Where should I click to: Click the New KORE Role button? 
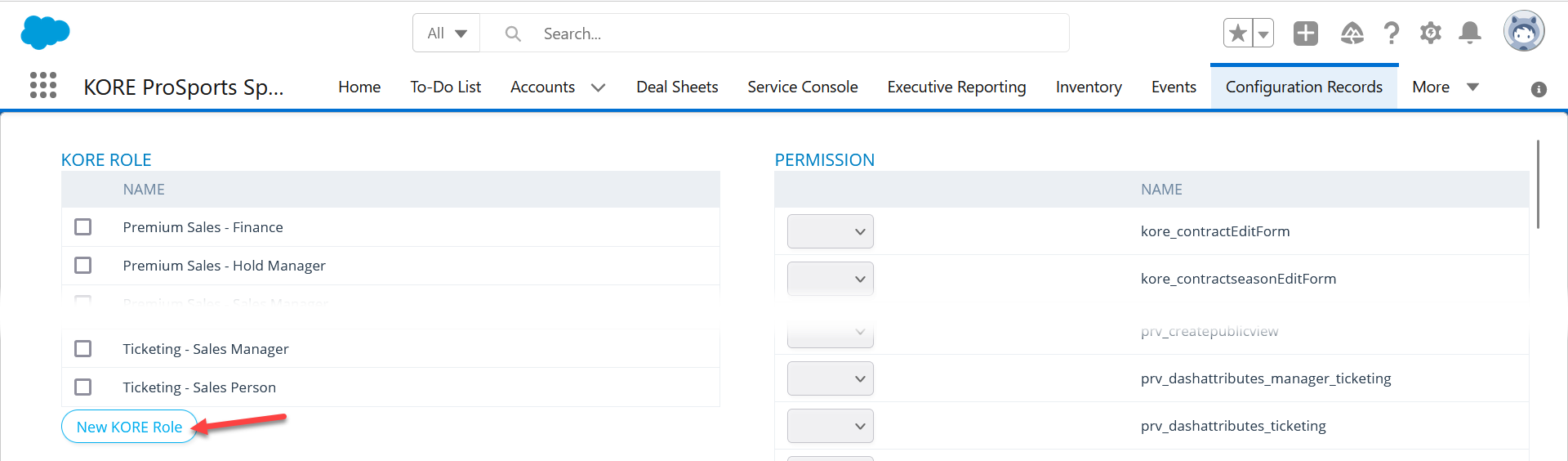point(129,427)
